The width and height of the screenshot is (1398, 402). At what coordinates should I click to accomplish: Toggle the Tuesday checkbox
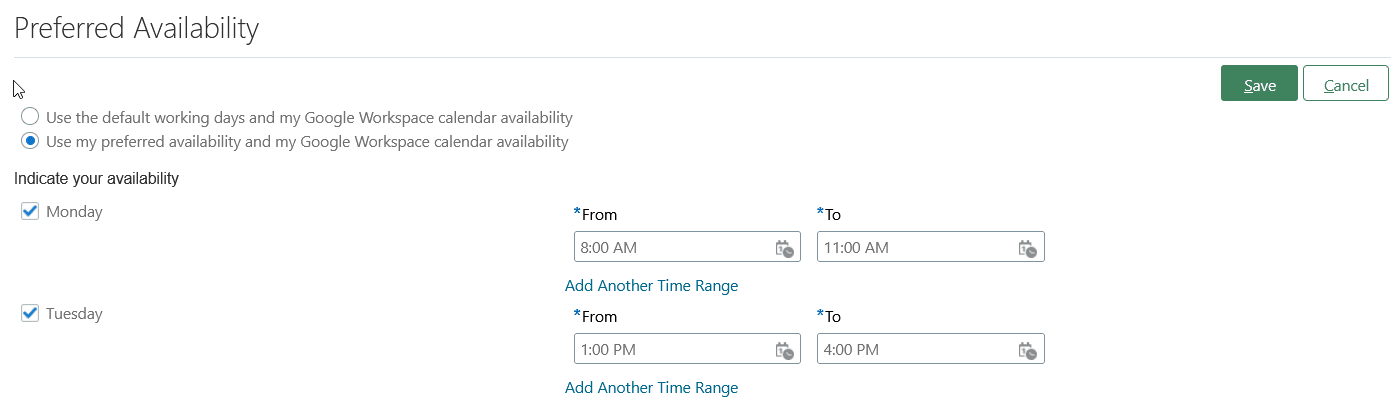click(30, 313)
